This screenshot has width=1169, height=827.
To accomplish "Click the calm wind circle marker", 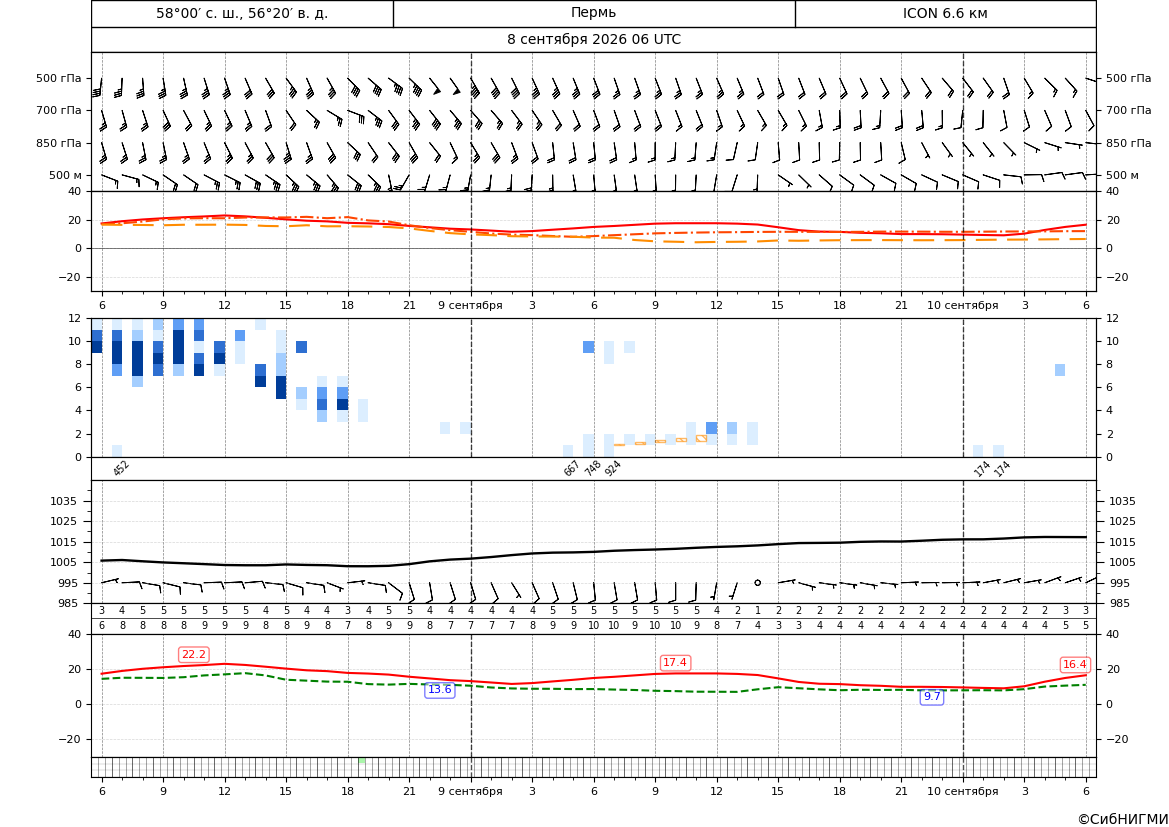I will point(757,583).
